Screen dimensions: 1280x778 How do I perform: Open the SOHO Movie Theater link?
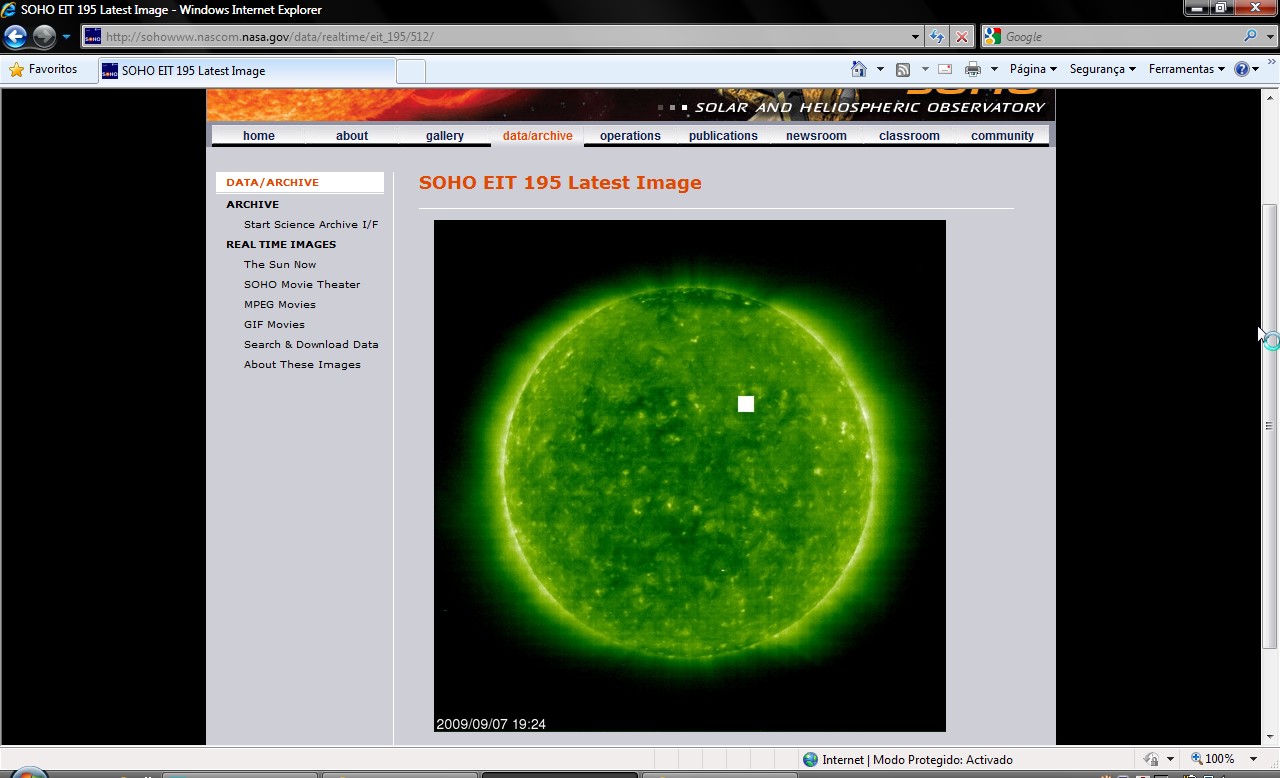pyautogui.click(x=302, y=284)
